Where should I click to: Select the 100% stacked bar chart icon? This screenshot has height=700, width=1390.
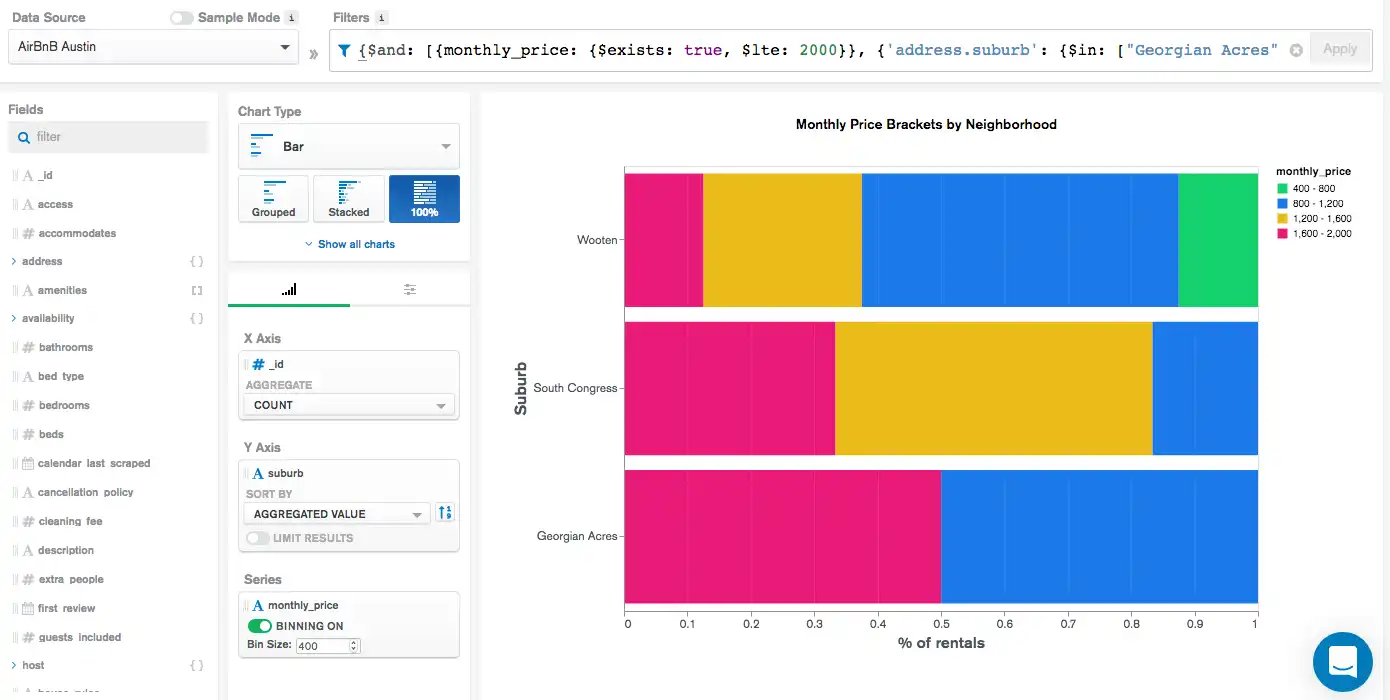[422, 198]
